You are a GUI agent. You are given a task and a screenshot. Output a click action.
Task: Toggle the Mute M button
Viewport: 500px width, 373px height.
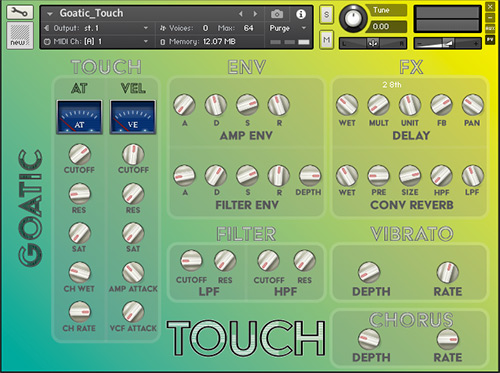(x=326, y=40)
